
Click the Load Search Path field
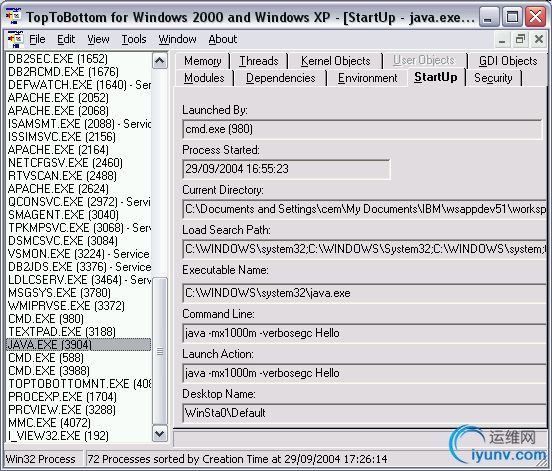pos(364,249)
